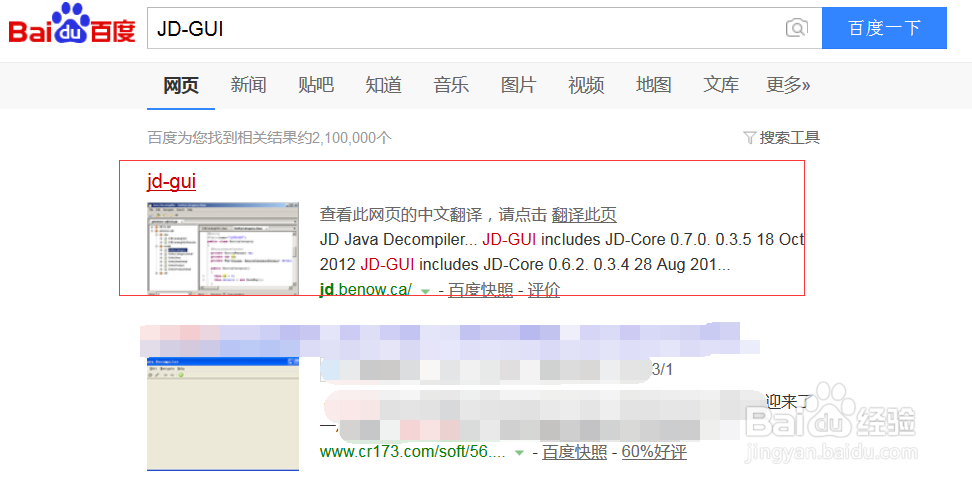
Task: Select the 网页 tab
Action: [x=181, y=85]
